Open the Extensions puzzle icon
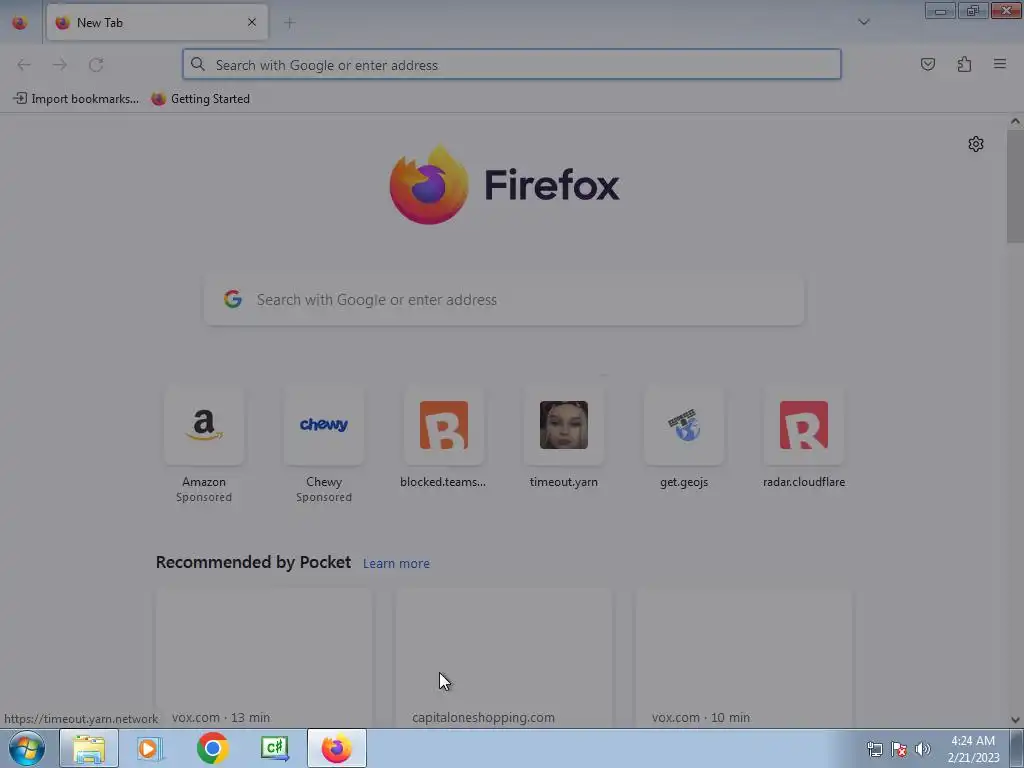Viewport: 1024px width, 768px height. 964,64
